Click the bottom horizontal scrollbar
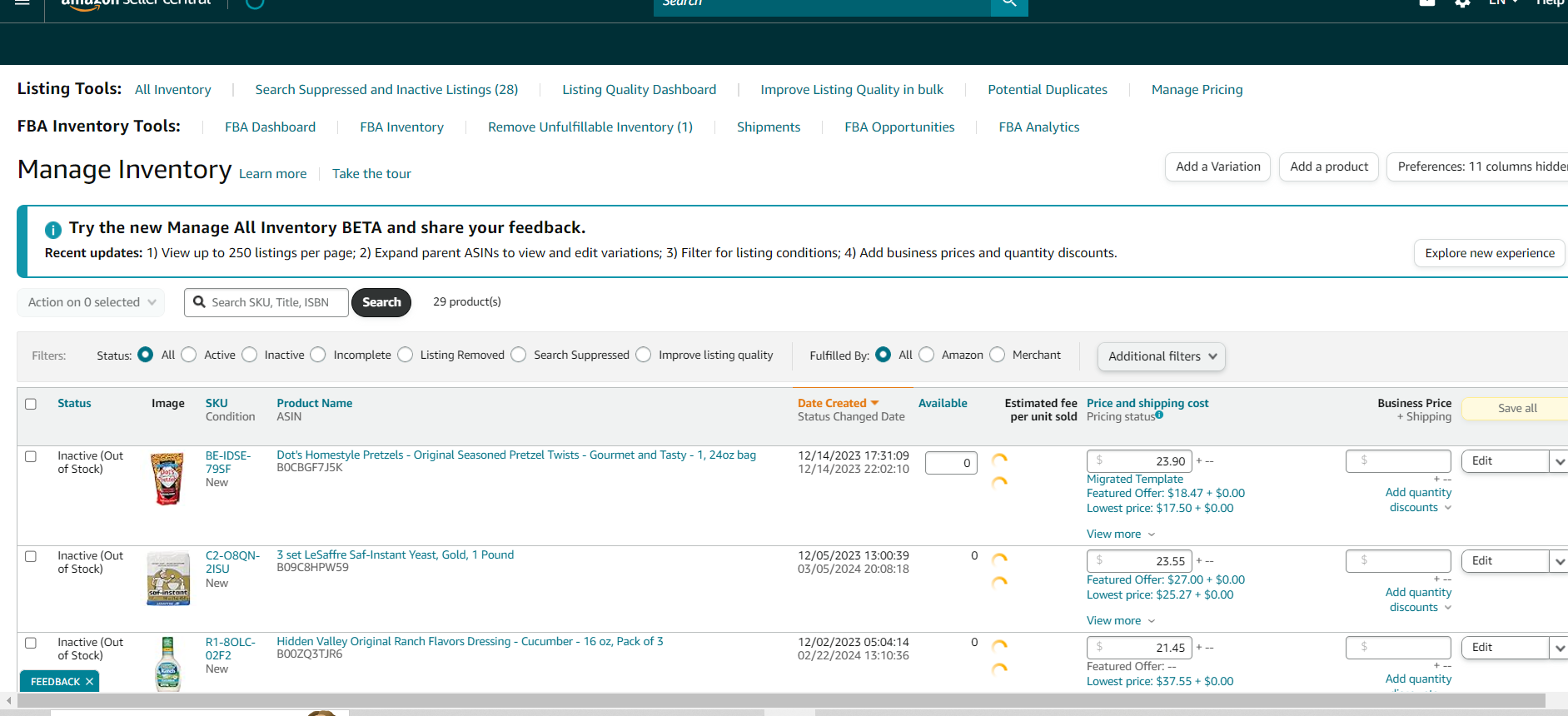Screen dimensions: 1568x716 pos(781,701)
